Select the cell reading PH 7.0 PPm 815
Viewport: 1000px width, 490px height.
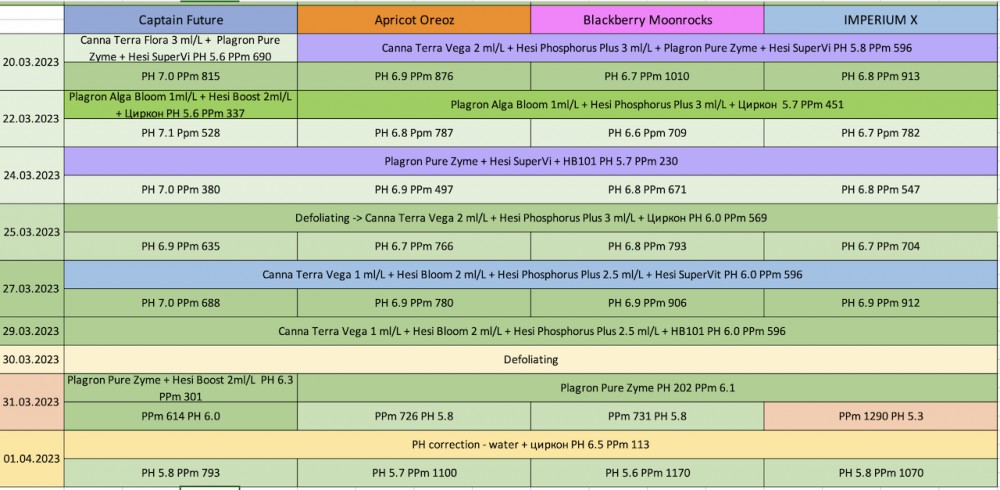point(181,76)
